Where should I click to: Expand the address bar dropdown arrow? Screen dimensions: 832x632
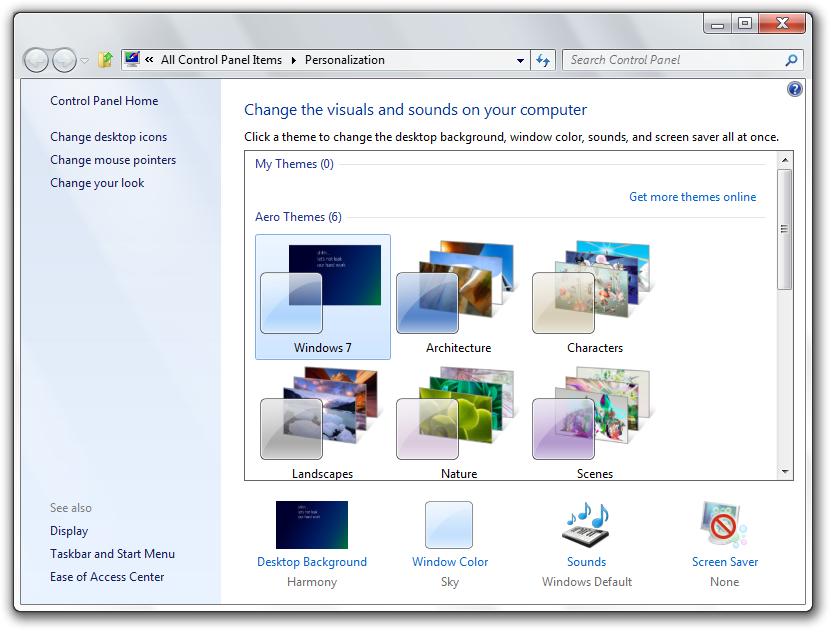[521, 60]
